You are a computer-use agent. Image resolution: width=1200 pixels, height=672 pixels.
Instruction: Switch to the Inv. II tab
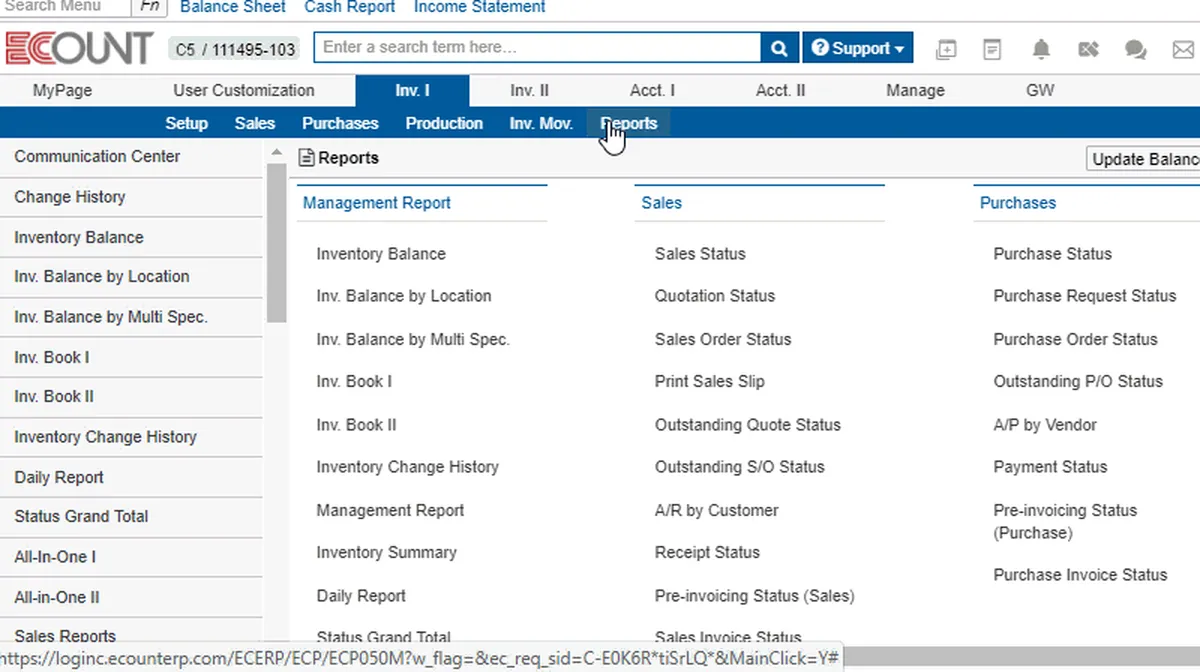point(529,90)
